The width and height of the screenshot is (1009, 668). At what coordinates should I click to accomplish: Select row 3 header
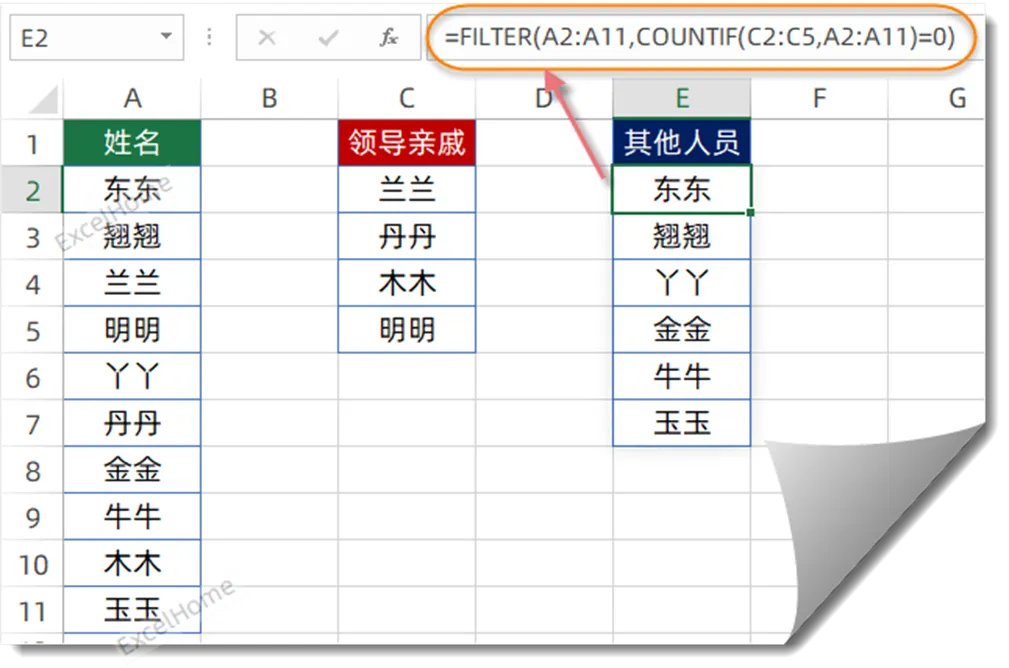tap(32, 237)
